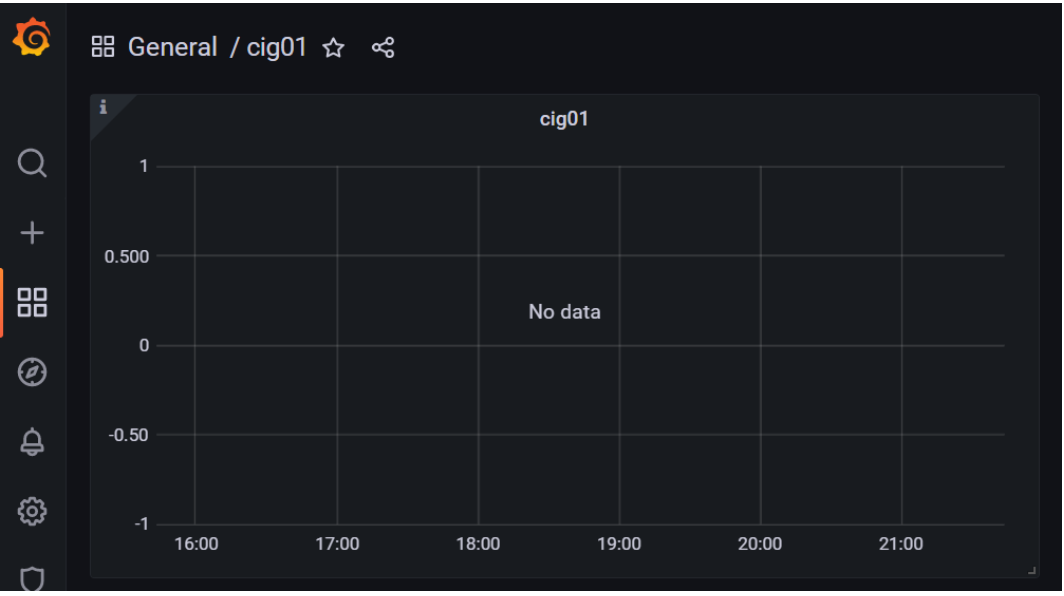Open cig01 panel title menu
The image size is (1064, 596).
pyautogui.click(x=564, y=119)
